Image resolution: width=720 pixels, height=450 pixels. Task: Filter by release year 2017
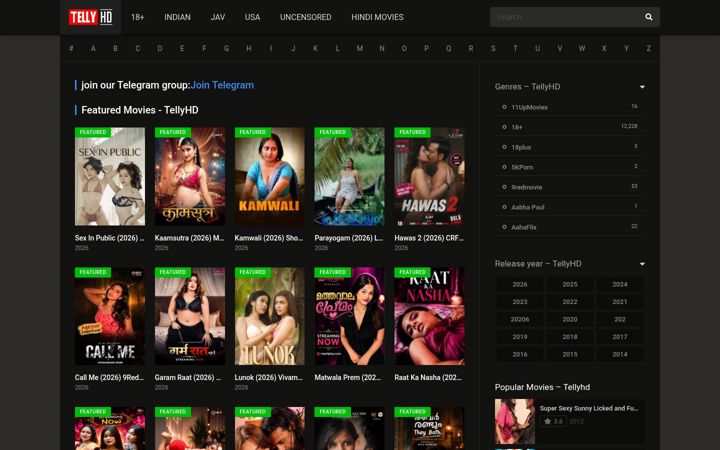pos(620,337)
